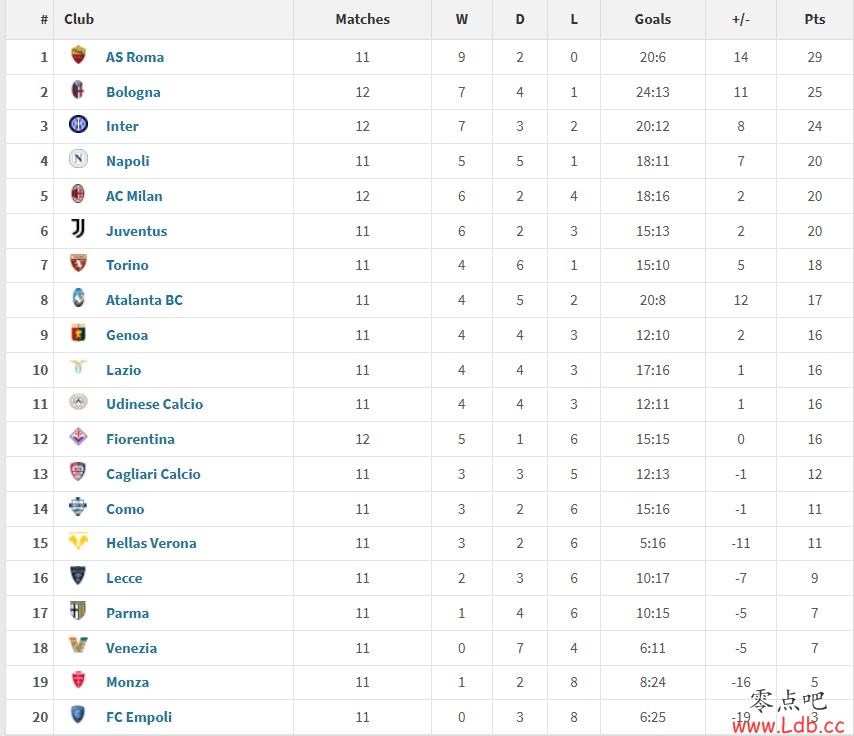This screenshot has width=854, height=736.
Task: Open the Udinese Calcio link
Action: coord(155,404)
